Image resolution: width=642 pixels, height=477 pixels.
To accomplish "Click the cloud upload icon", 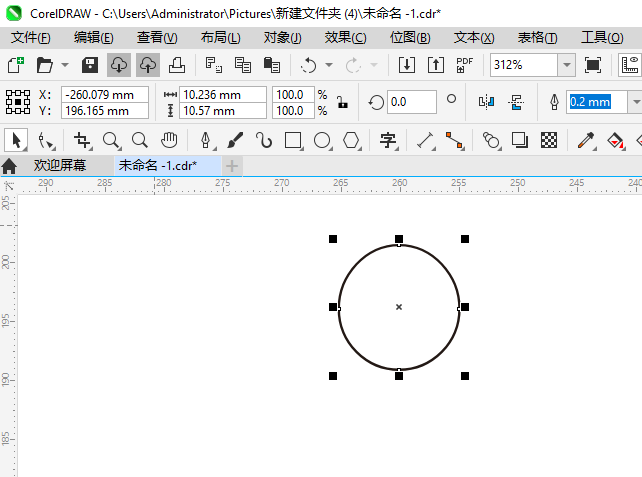I will (x=148, y=65).
